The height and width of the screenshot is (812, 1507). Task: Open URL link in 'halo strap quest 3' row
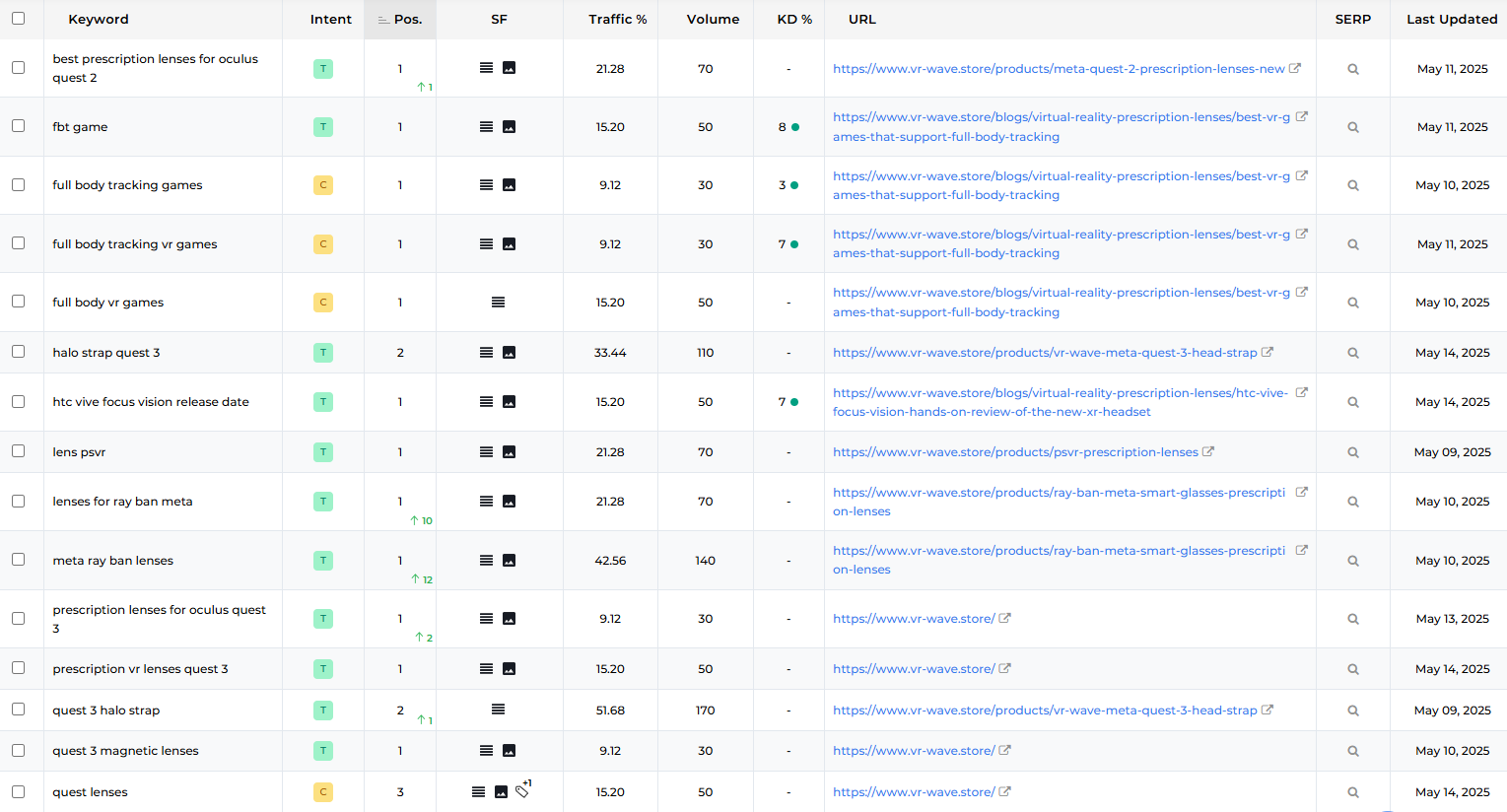tap(1045, 353)
